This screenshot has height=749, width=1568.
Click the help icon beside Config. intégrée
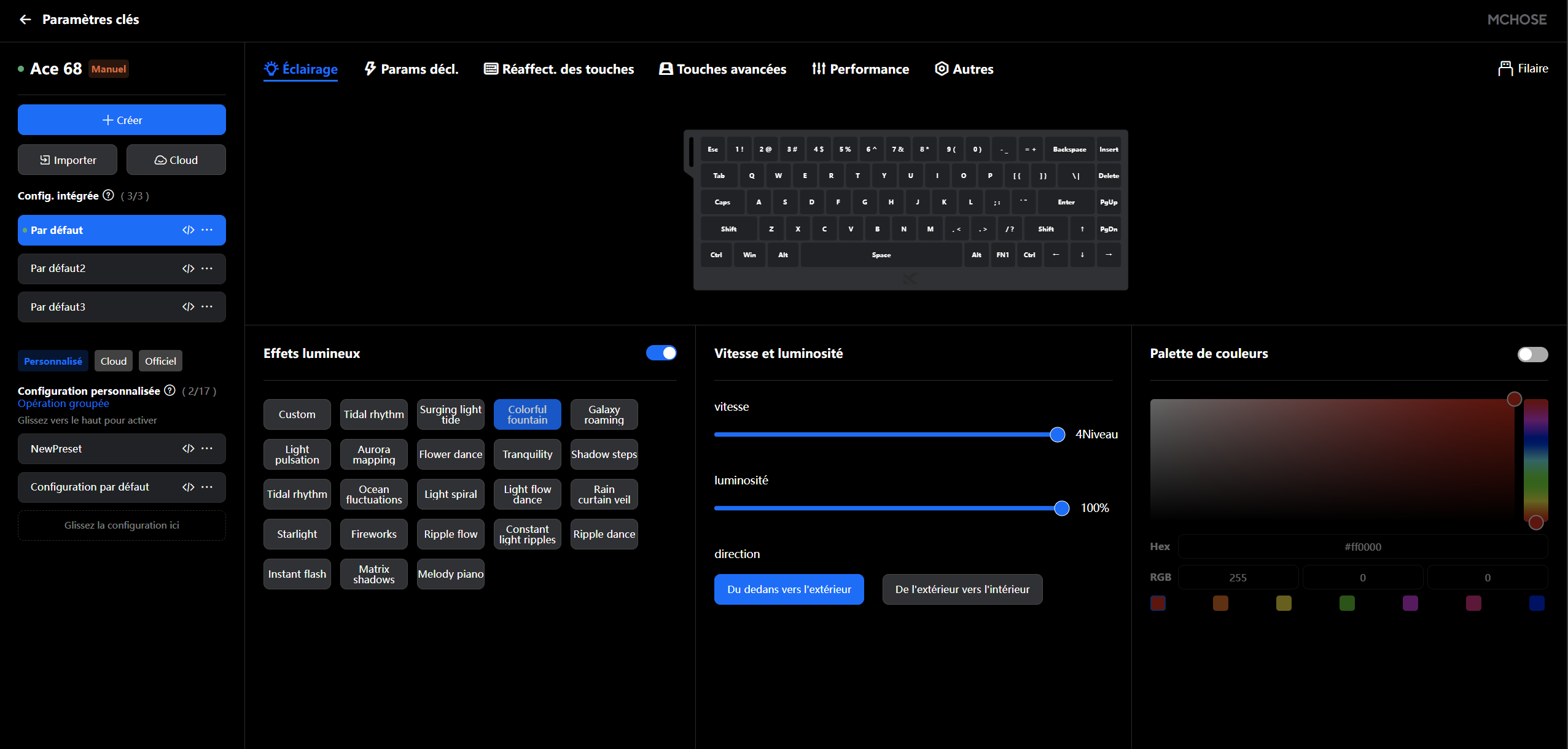(x=109, y=195)
